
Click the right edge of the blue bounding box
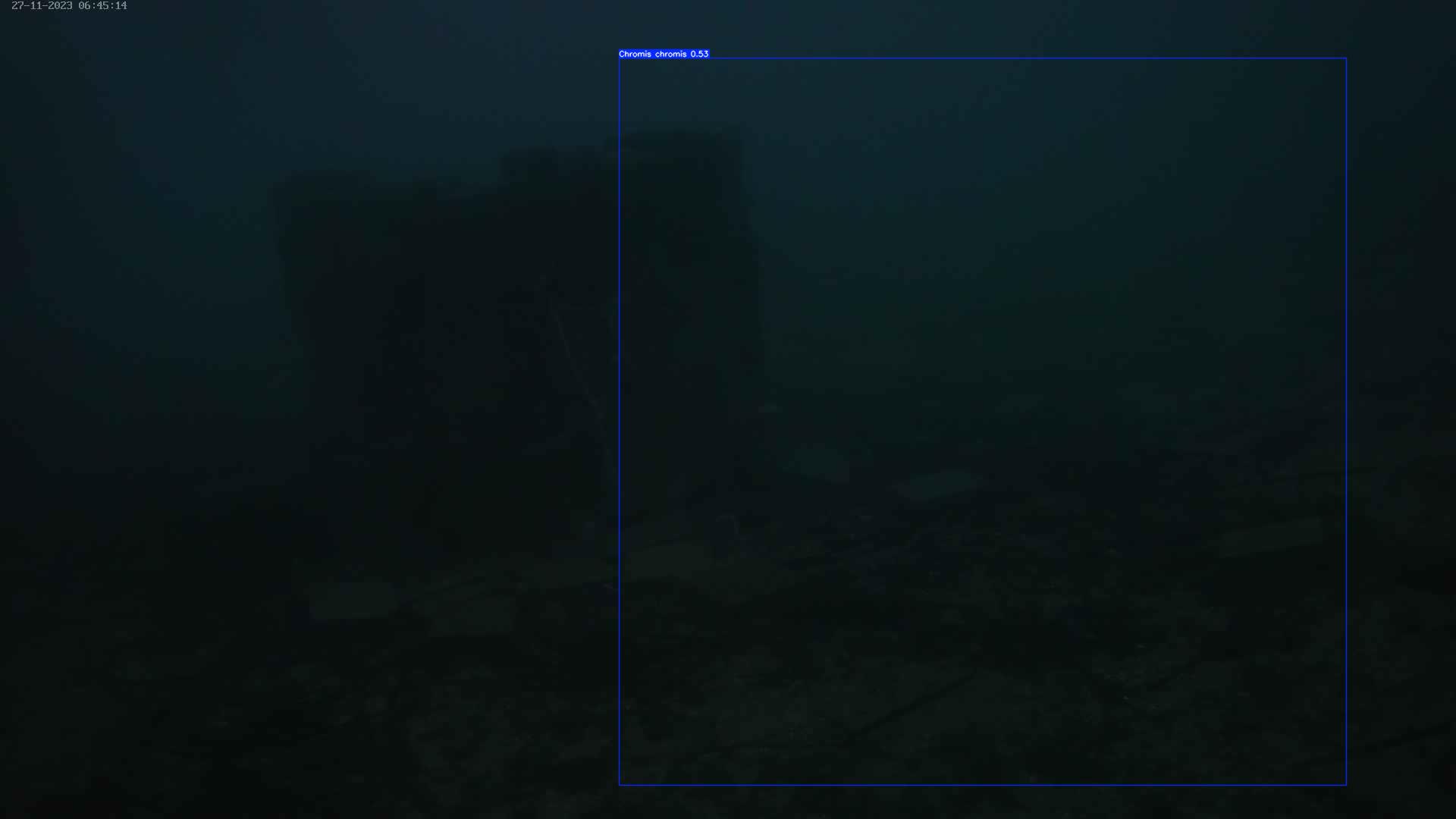tap(1346, 421)
